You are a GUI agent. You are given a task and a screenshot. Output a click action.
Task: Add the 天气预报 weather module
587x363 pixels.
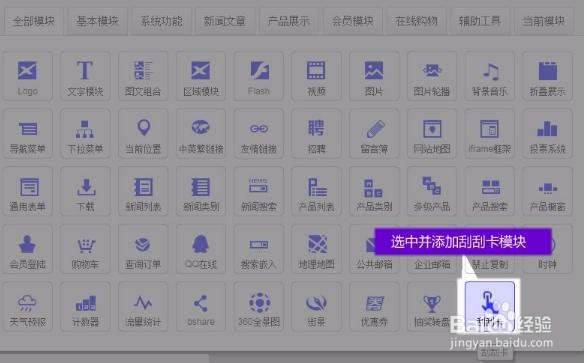coord(28,307)
